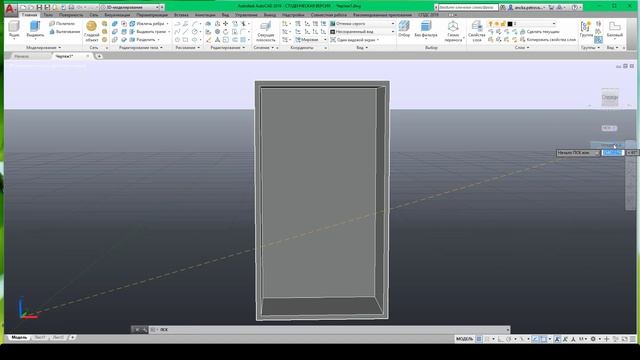The image size is (640, 360).
Task: Toggle object snap tracking in status bar
Action: (535, 339)
